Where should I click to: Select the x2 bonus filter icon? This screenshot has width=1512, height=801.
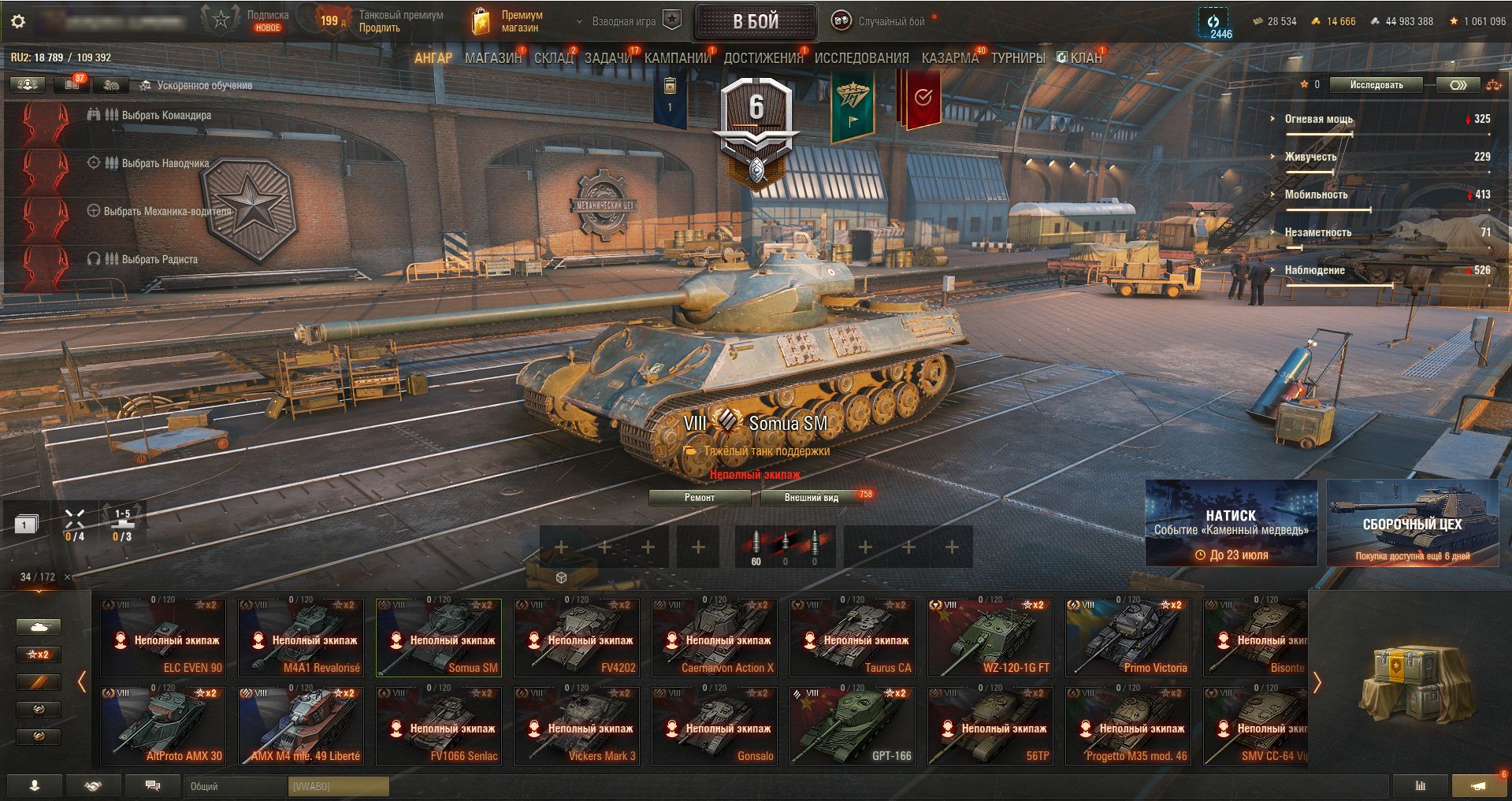point(39,655)
